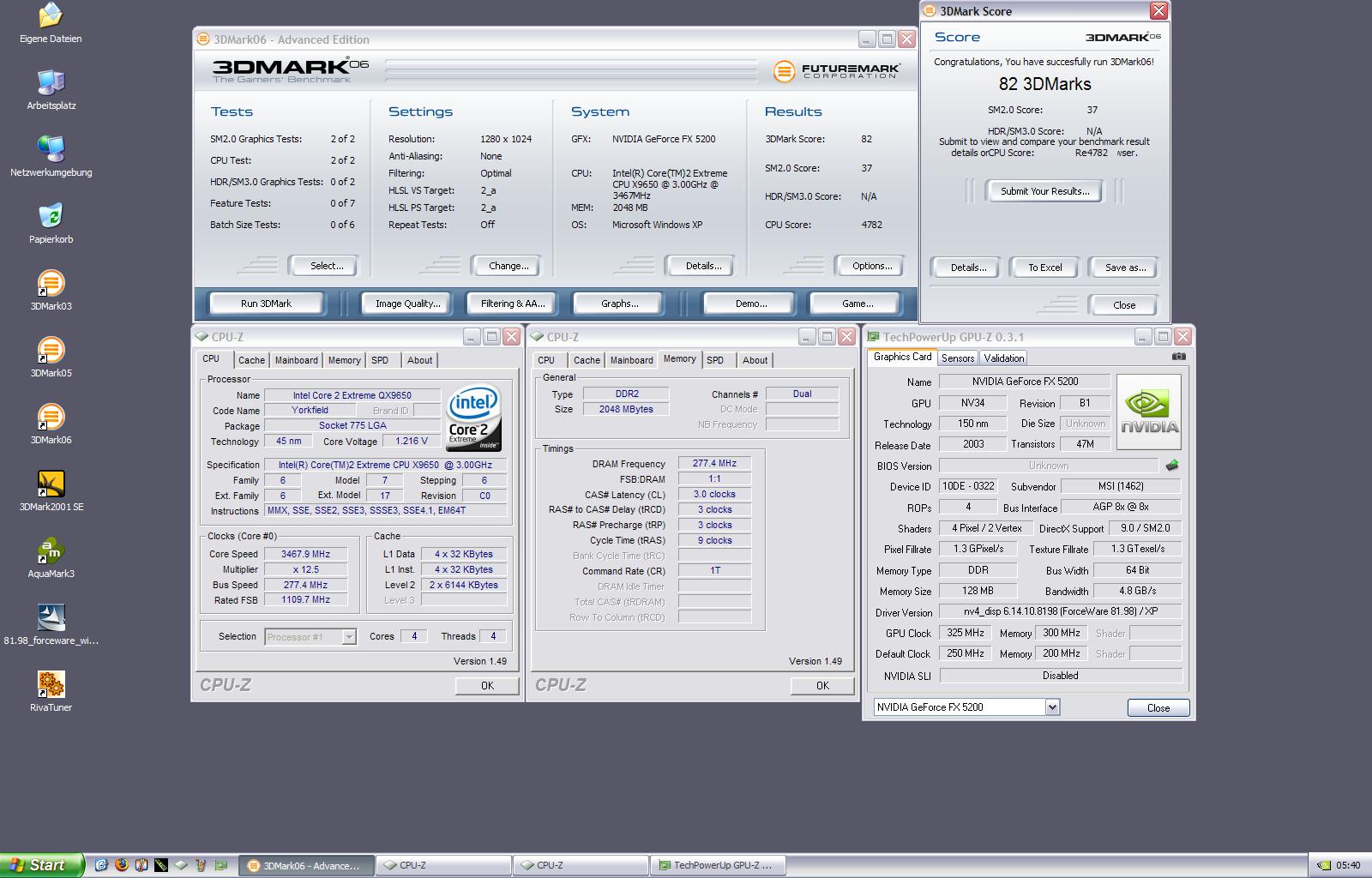The width and height of the screenshot is (1372, 878).
Task: Click Close in 3DMark Score window
Action: click(1123, 305)
